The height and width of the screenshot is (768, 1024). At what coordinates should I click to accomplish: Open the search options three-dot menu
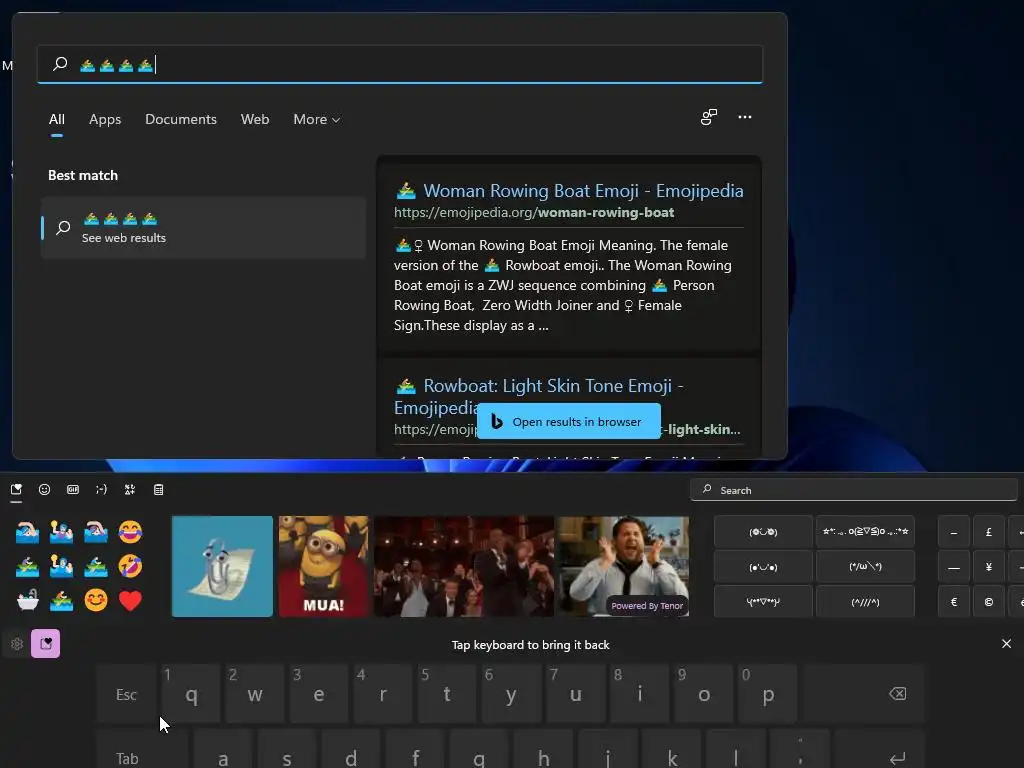744,117
